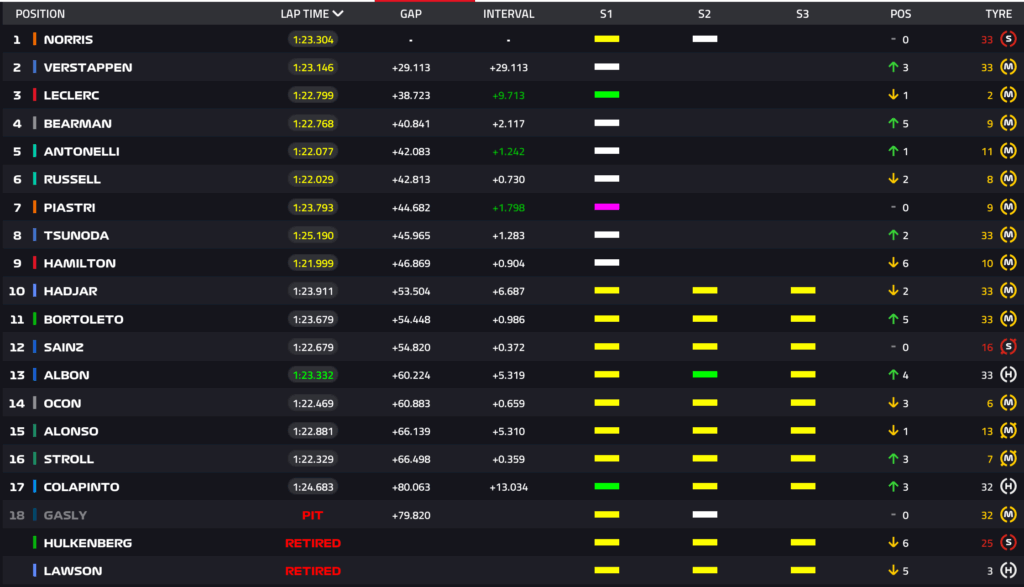The image size is (1024, 587).
Task: Open the LAP TIME dropdown chevron
Action: (338, 14)
